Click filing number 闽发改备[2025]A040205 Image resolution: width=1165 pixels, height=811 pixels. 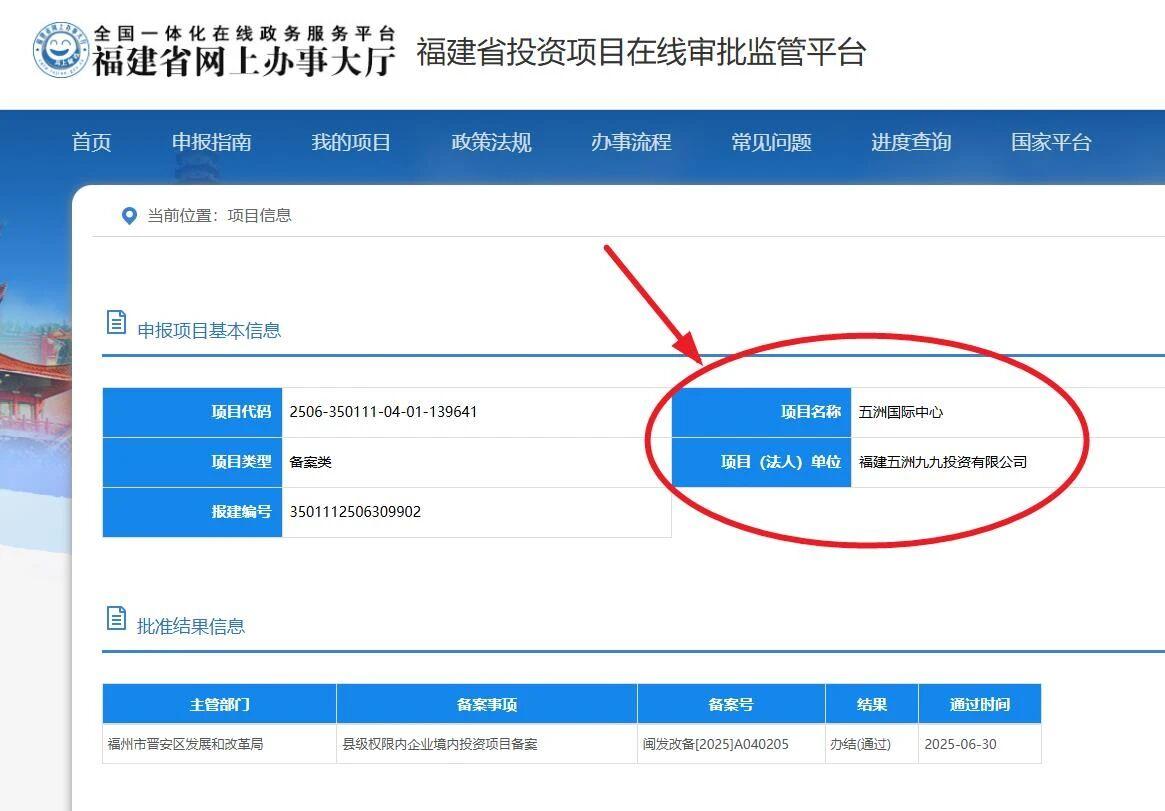click(x=716, y=744)
